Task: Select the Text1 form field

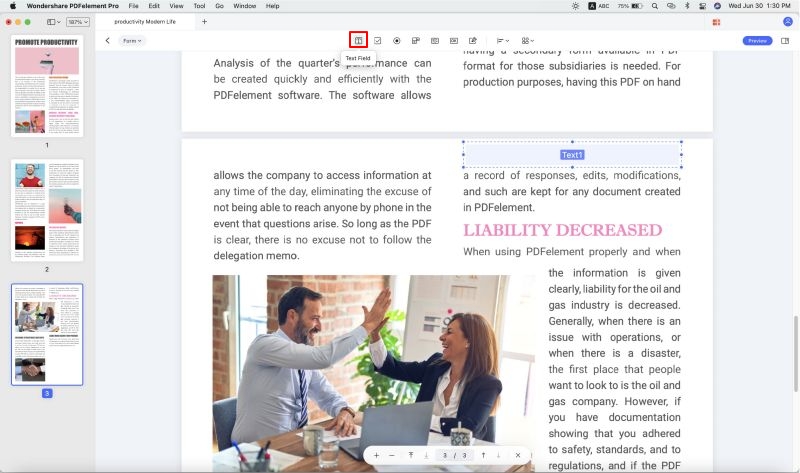Action: pos(572,155)
